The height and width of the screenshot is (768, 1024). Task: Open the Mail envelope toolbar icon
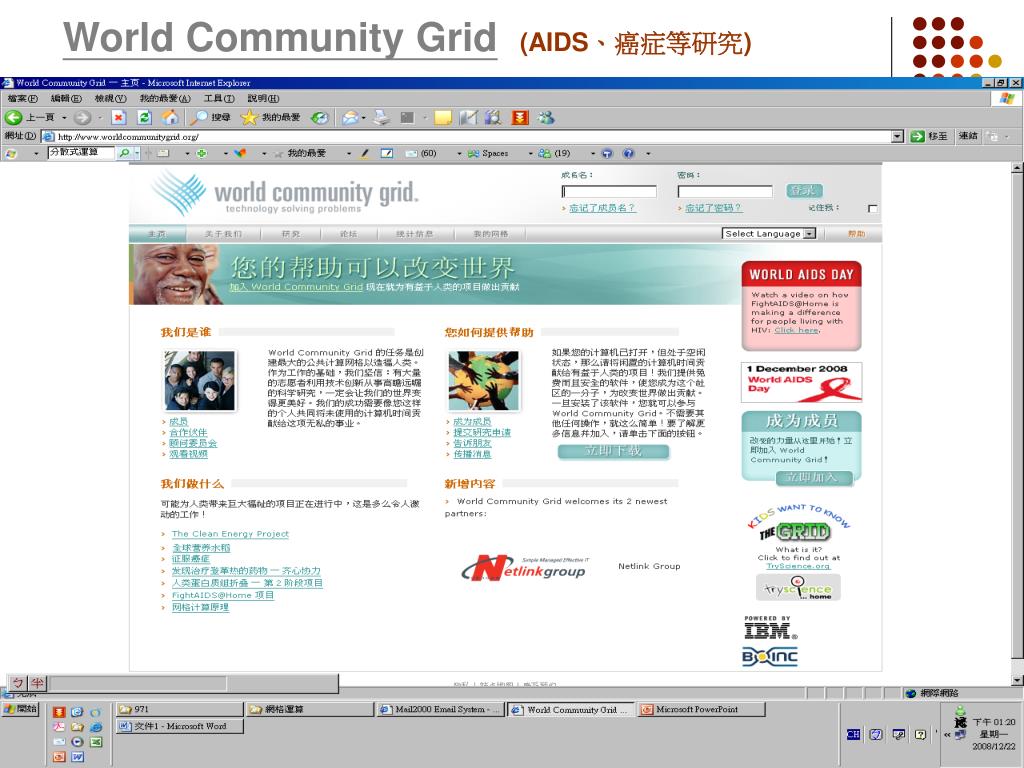click(350, 118)
